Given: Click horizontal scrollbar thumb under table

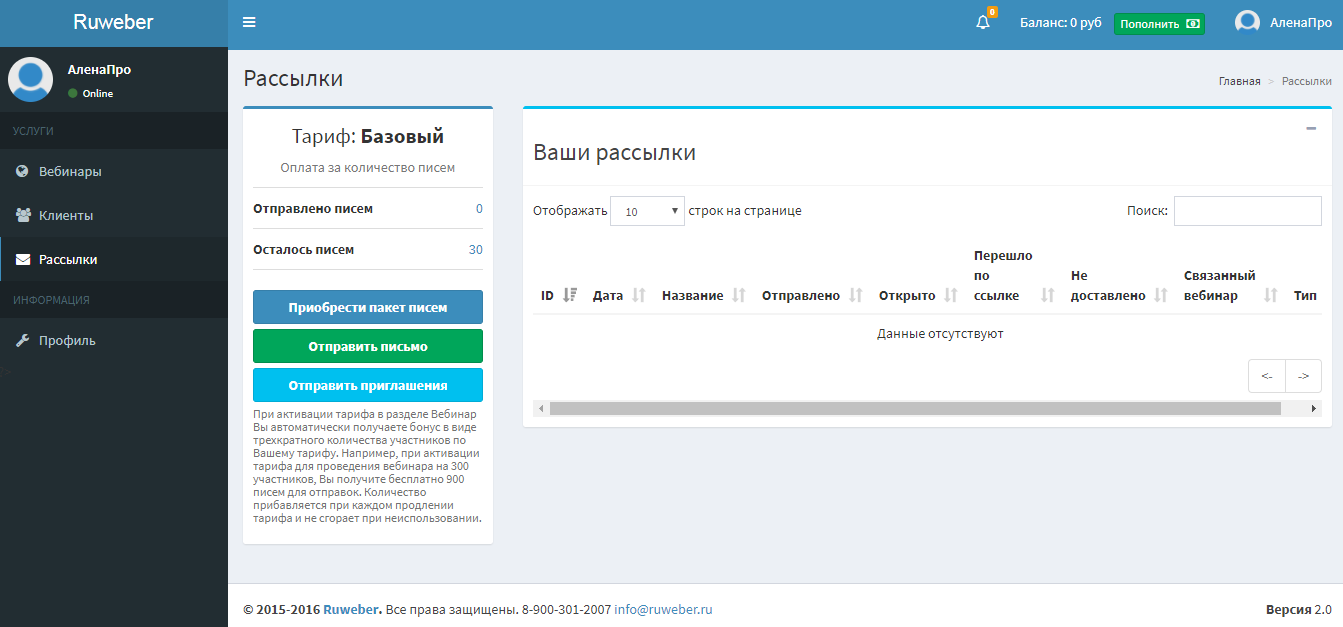Looking at the screenshot, I should pyautogui.click(x=915, y=408).
